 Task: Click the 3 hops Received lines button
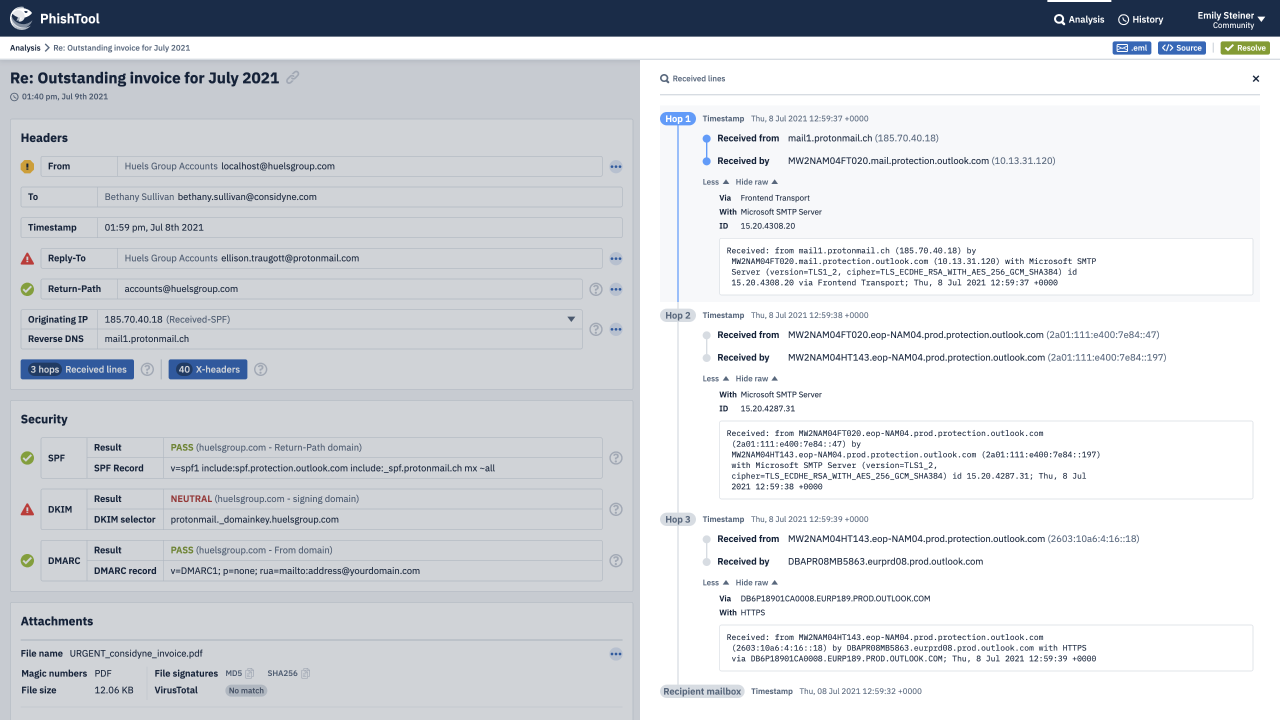pos(77,369)
